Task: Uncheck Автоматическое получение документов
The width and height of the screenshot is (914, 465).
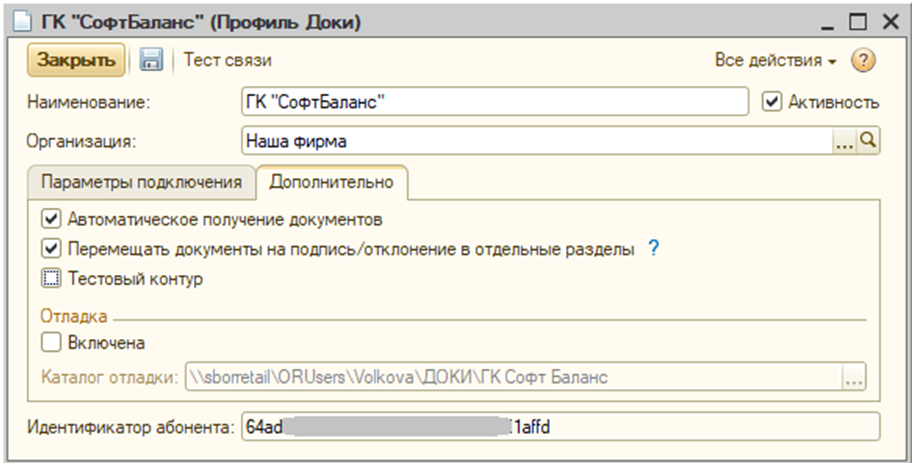Action: [x=51, y=218]
